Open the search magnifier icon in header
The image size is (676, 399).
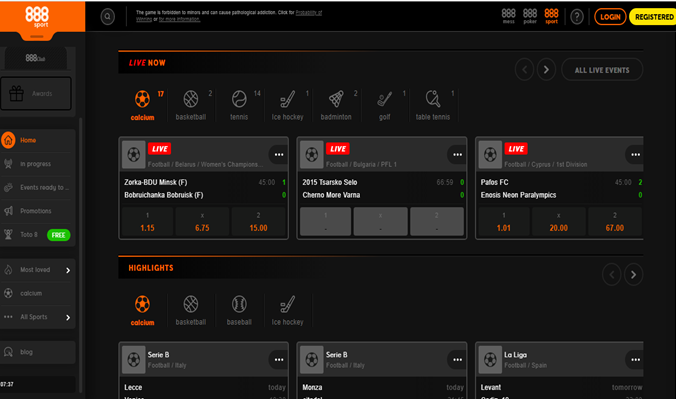[x=107, y=17]
